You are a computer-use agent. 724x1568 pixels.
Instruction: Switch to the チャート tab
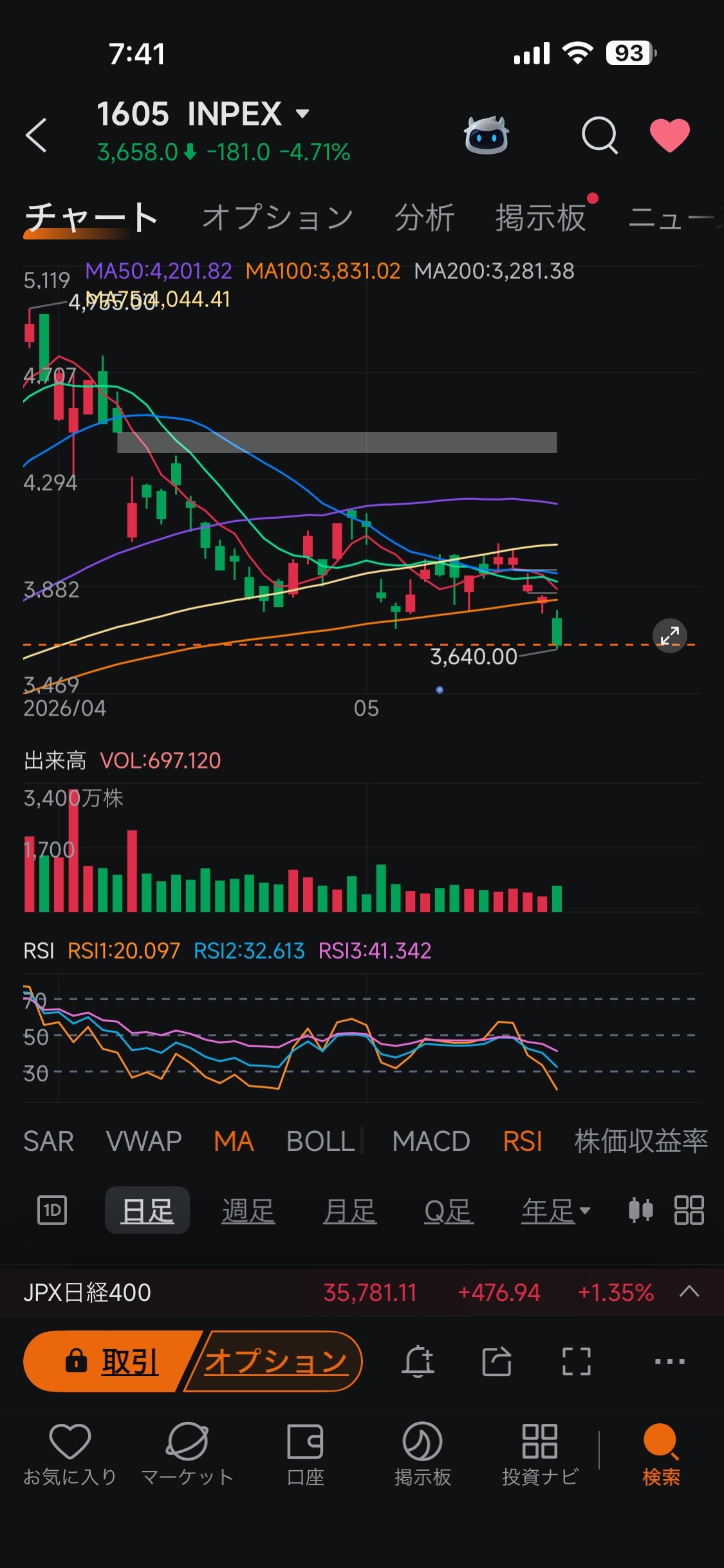[91, 218]
